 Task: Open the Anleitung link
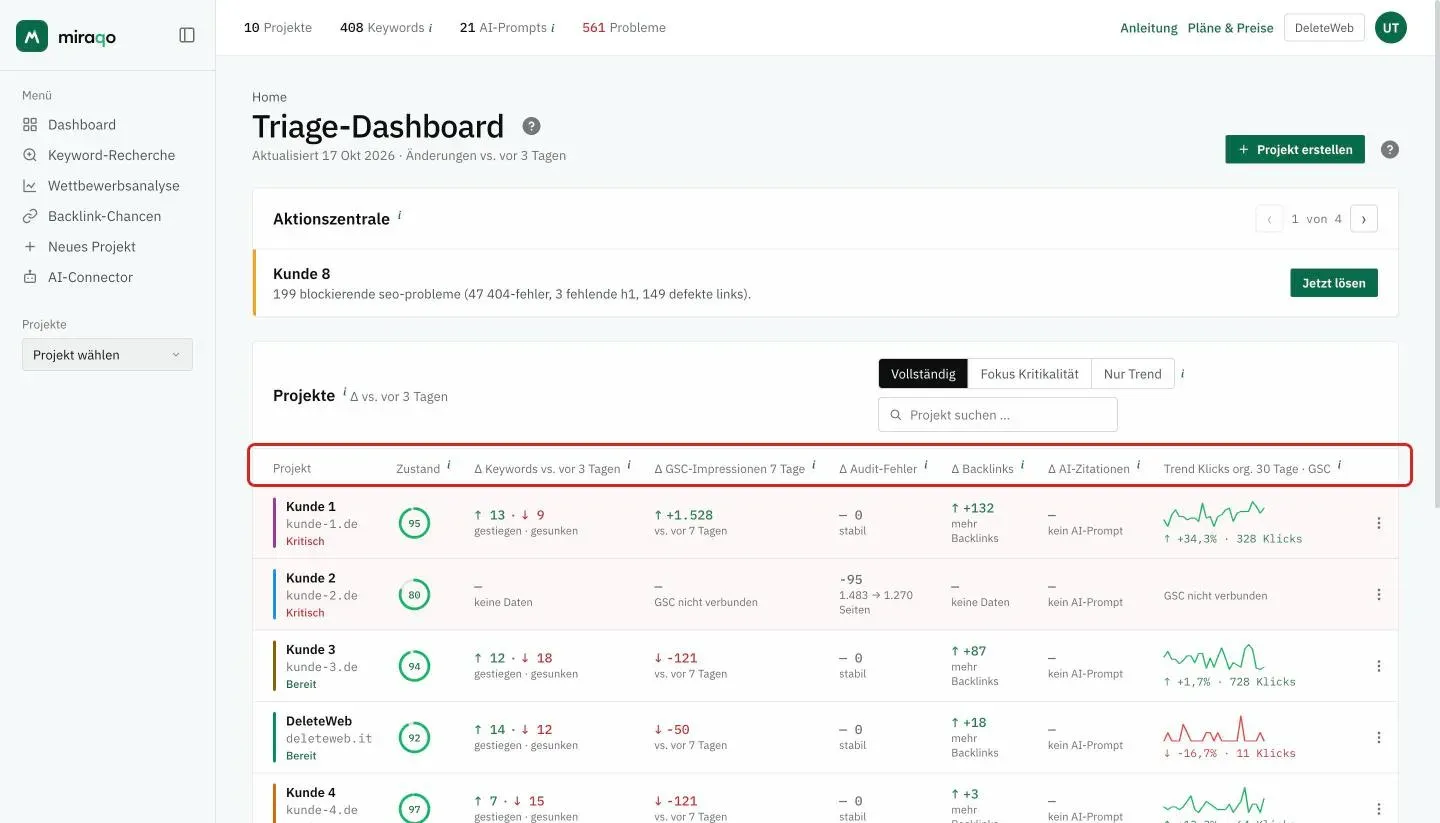pos(1149,28)
